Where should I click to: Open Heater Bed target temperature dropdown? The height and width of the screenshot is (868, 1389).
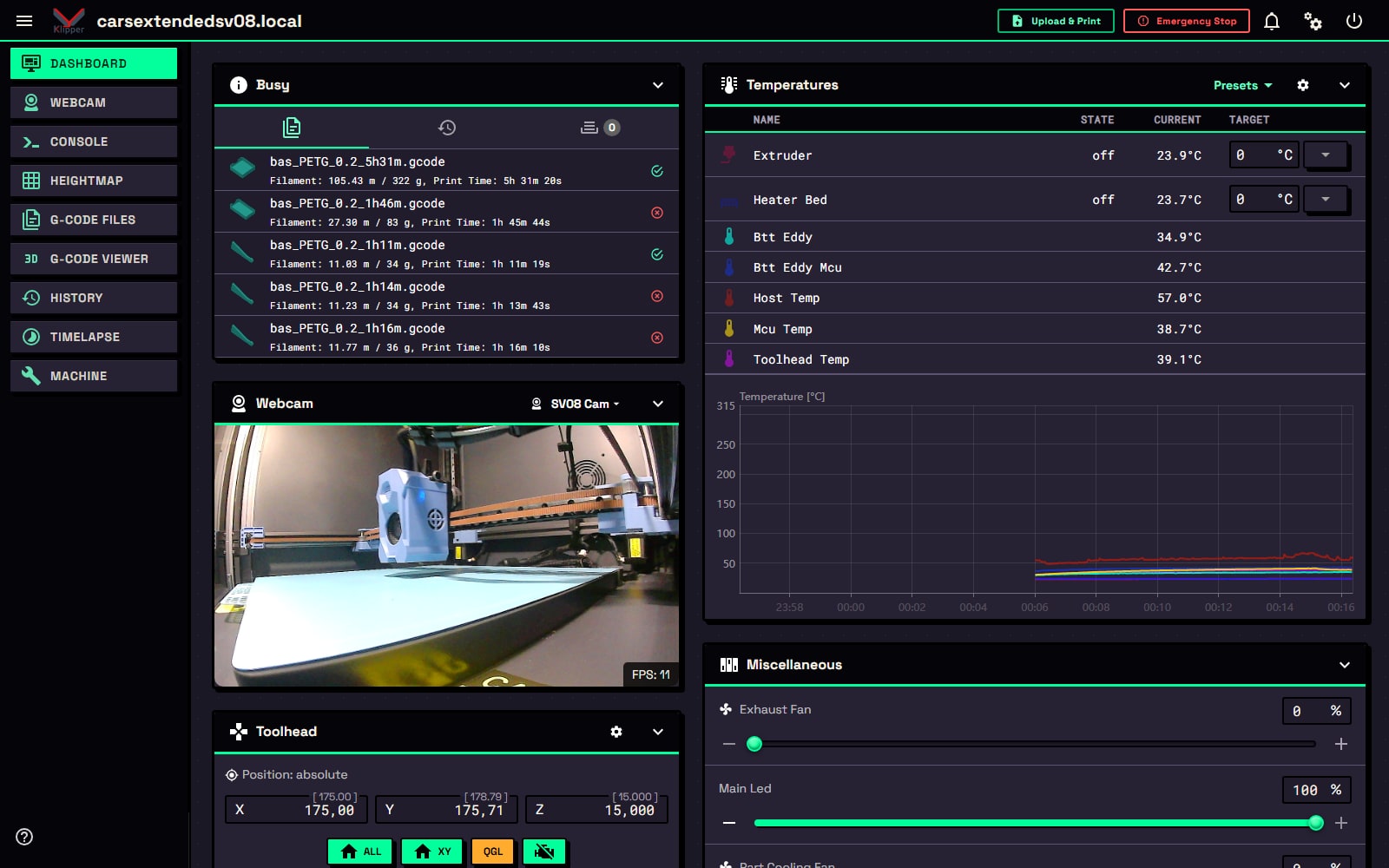(1326, 199)
